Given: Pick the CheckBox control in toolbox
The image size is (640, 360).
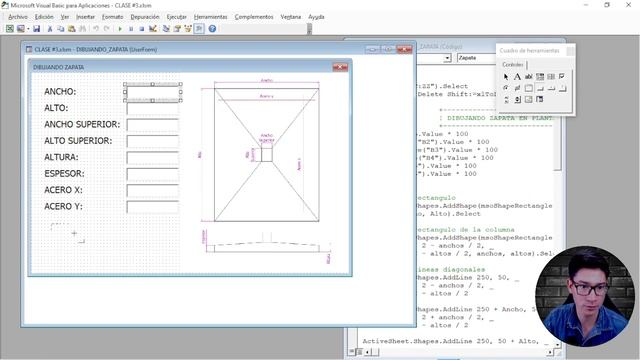Looking at the screenshot, I should click(x=562, y=76).
